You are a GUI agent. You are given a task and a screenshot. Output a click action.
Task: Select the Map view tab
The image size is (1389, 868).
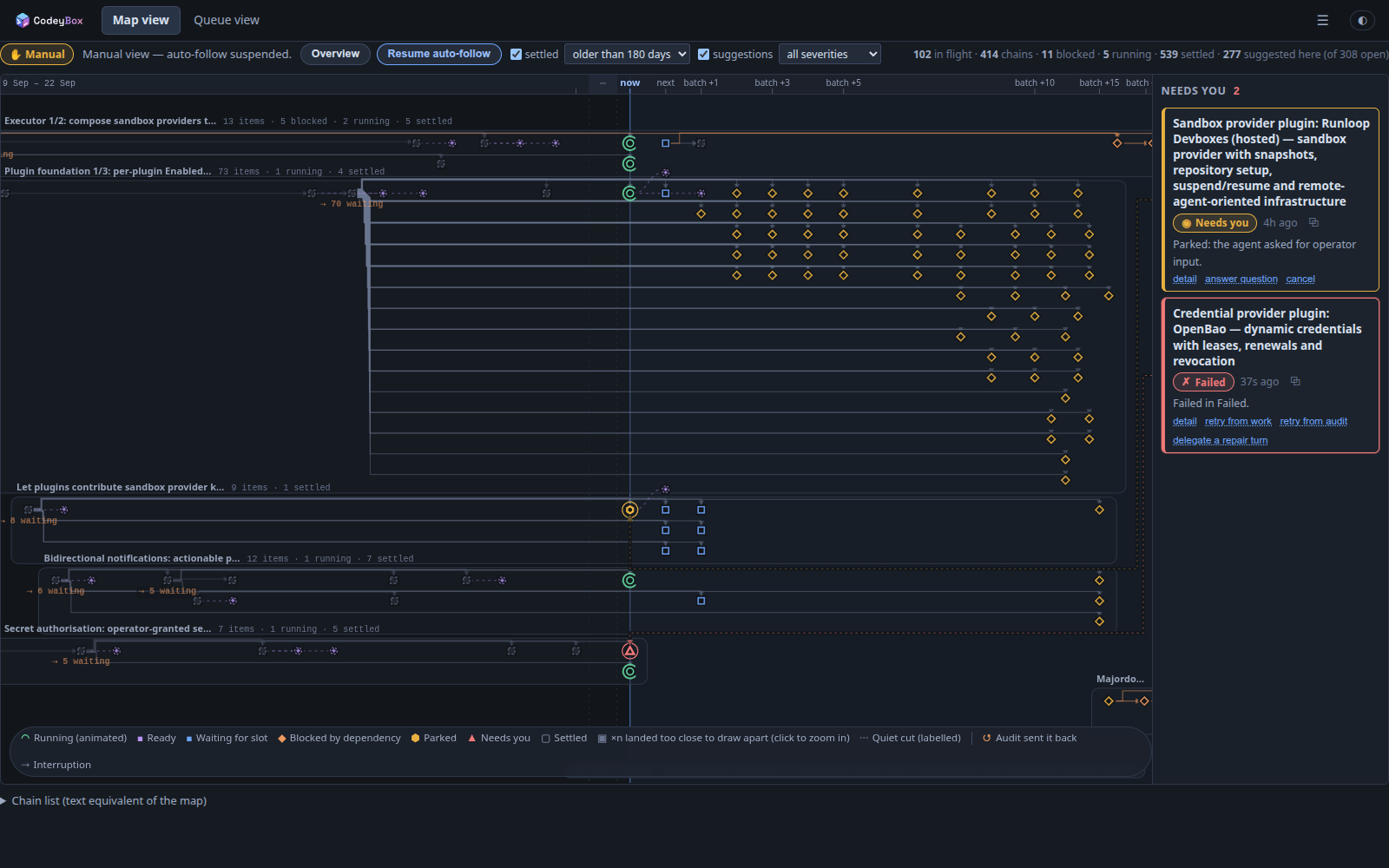pyautogui.click(x=141, y=20)
